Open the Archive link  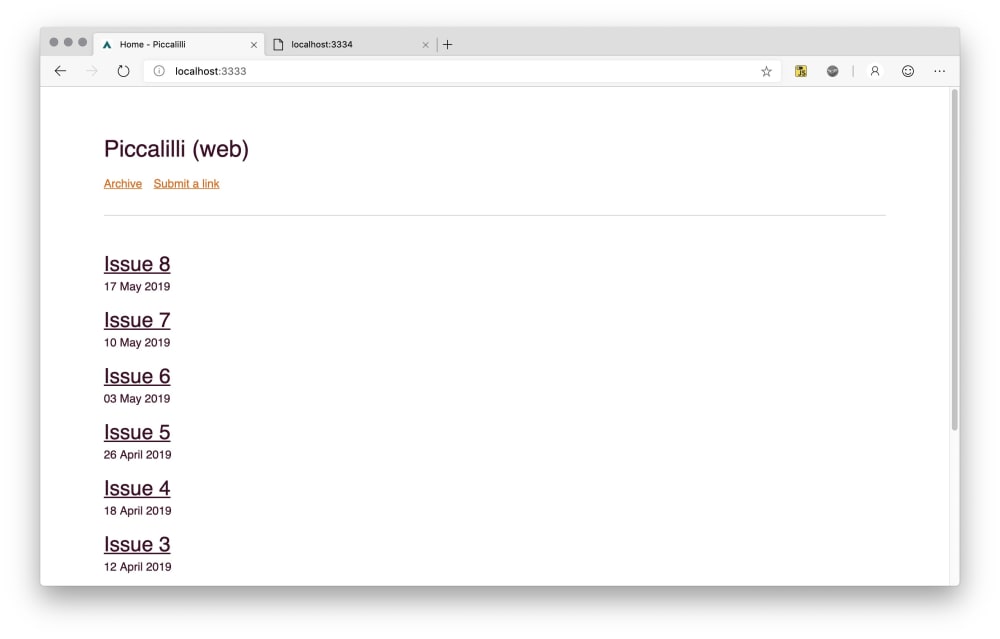pyautogui.click(x=123, y=184)
